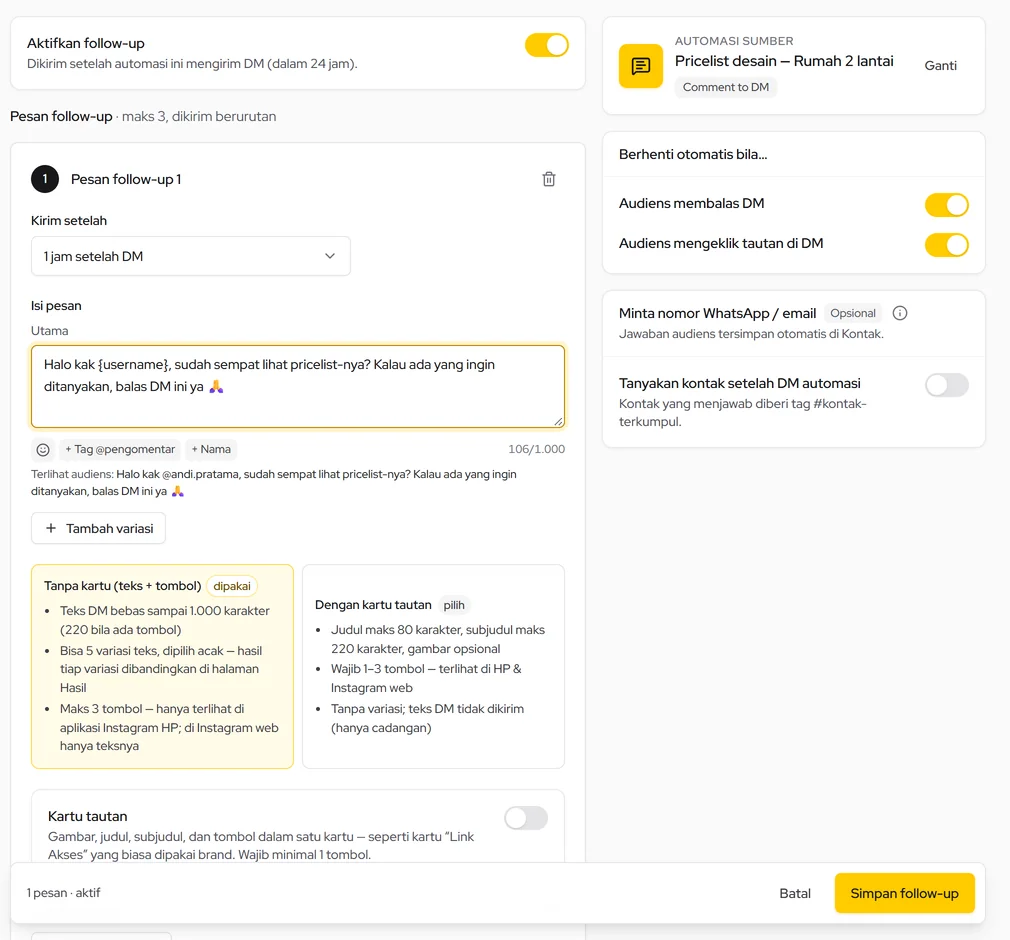Switch on the Kartu tautan toggle

pyautogui.click(x=526, y=818)
